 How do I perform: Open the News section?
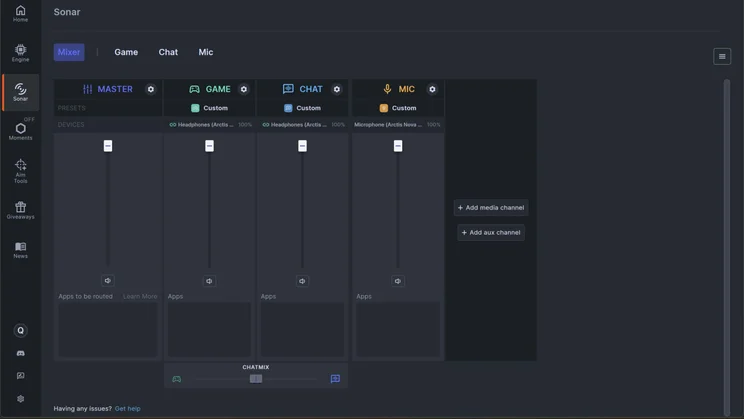coord(20,250)
